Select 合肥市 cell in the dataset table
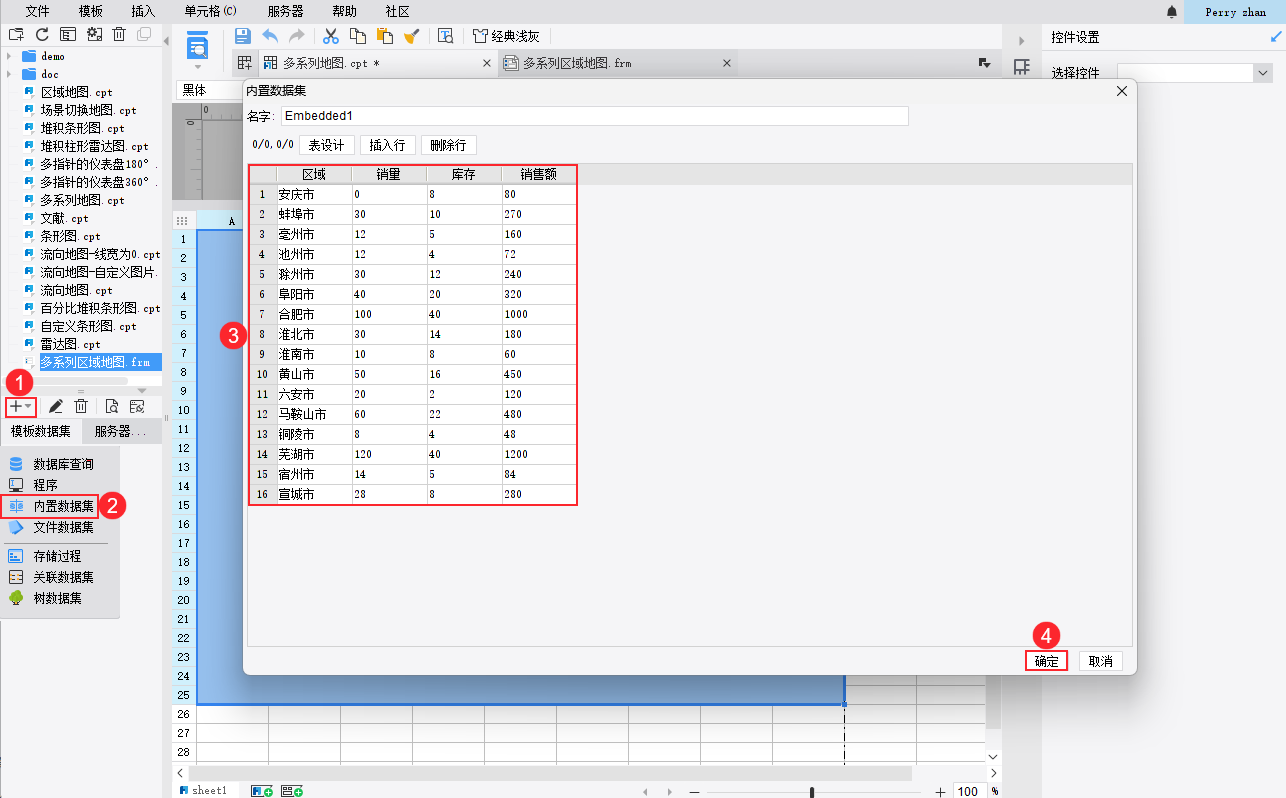1286x798 pixels. pos(315,314)
